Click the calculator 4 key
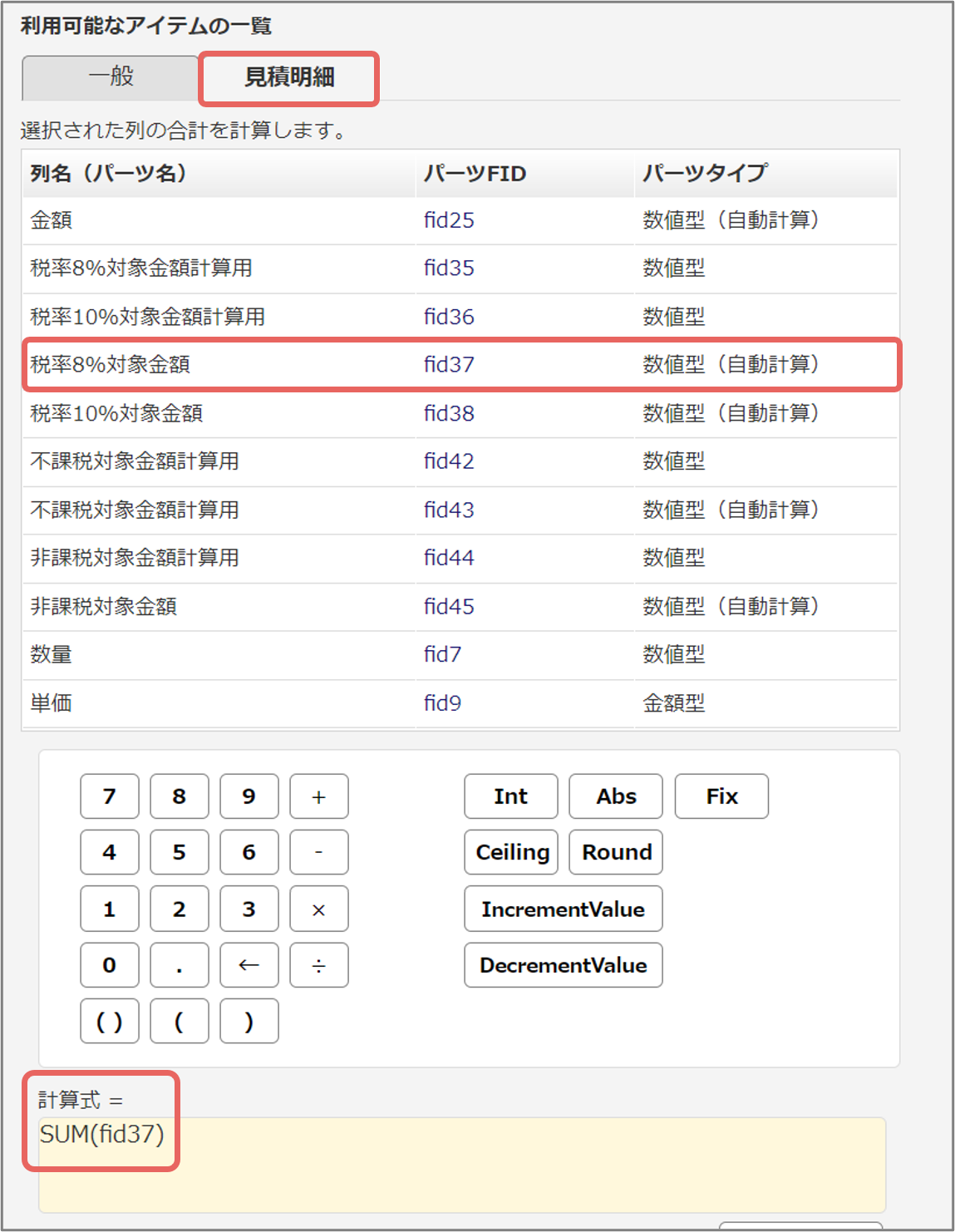 [x=110, y=852]
